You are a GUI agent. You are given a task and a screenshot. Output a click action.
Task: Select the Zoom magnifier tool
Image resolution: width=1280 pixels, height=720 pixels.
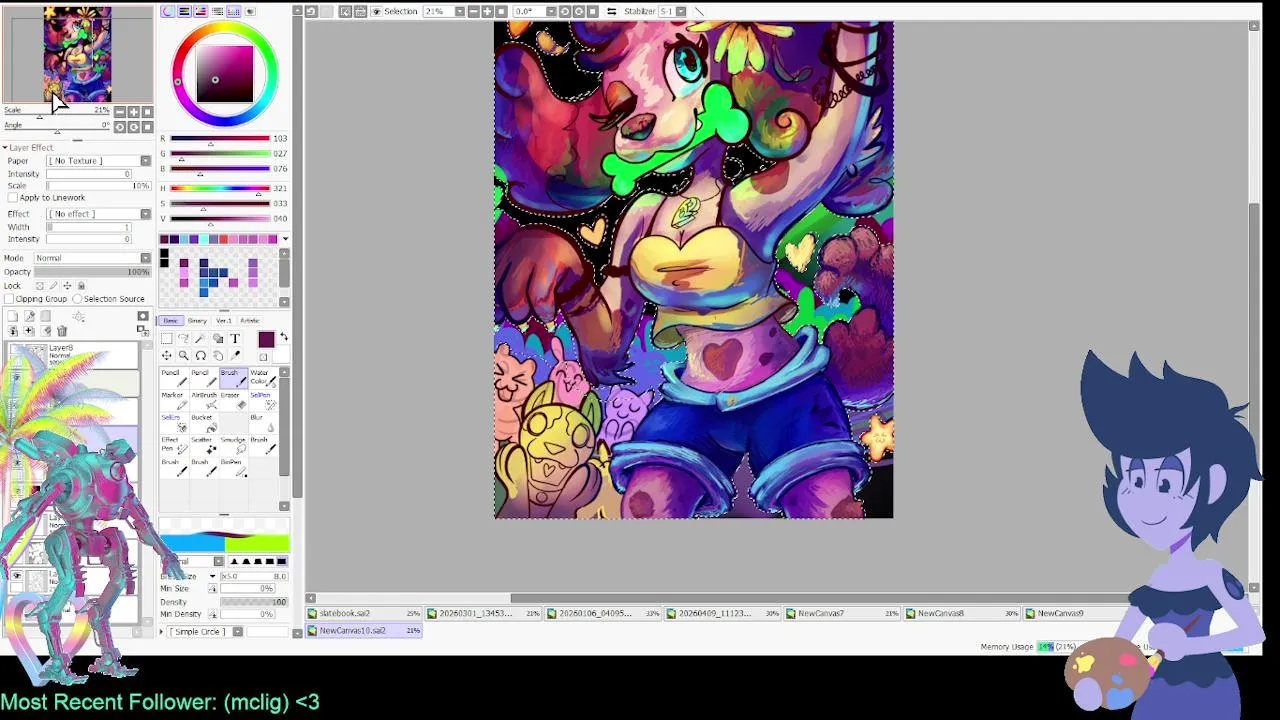(x=183, y=355)
